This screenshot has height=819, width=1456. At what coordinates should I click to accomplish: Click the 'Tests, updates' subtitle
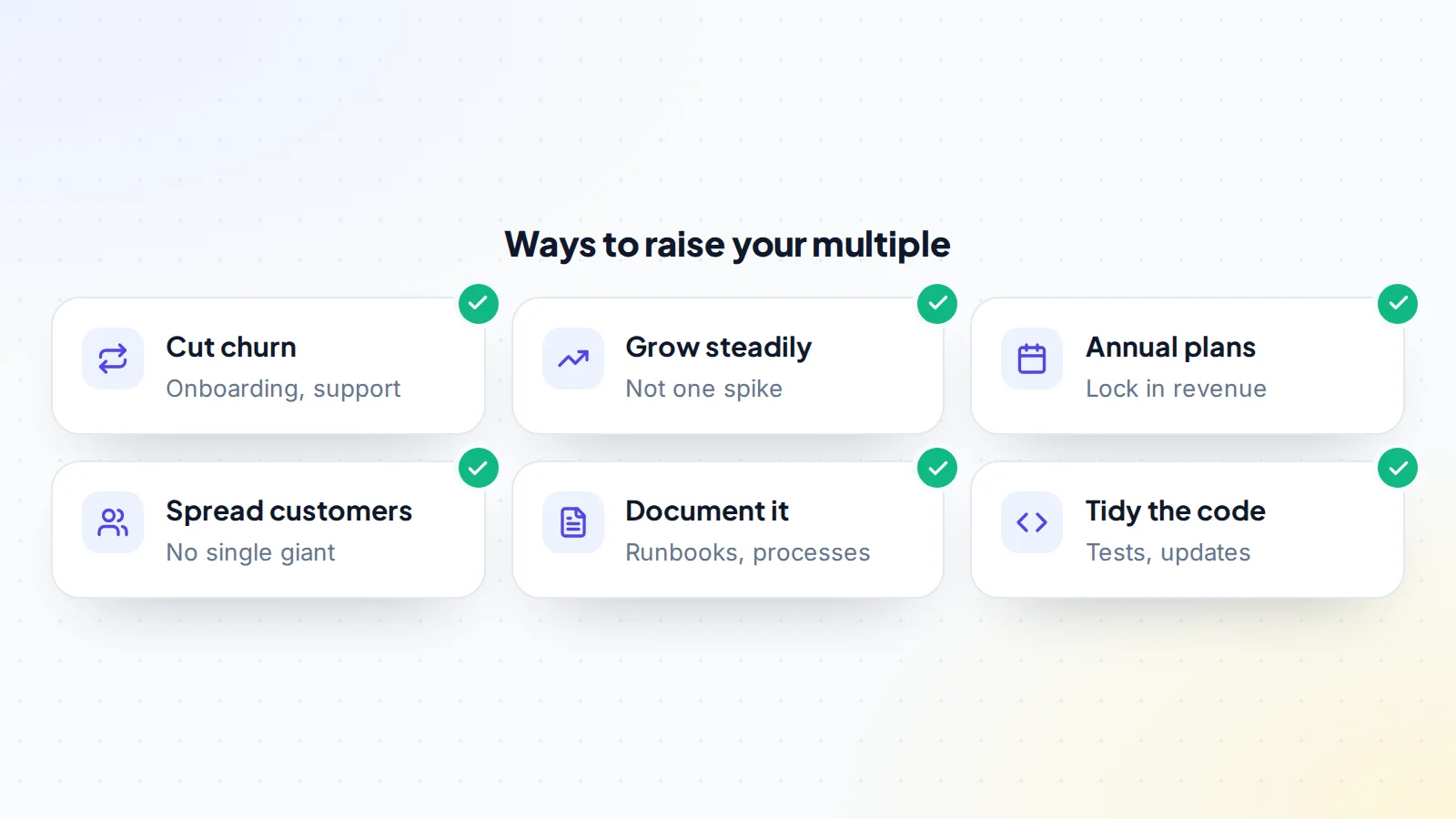pos(1168,553)
